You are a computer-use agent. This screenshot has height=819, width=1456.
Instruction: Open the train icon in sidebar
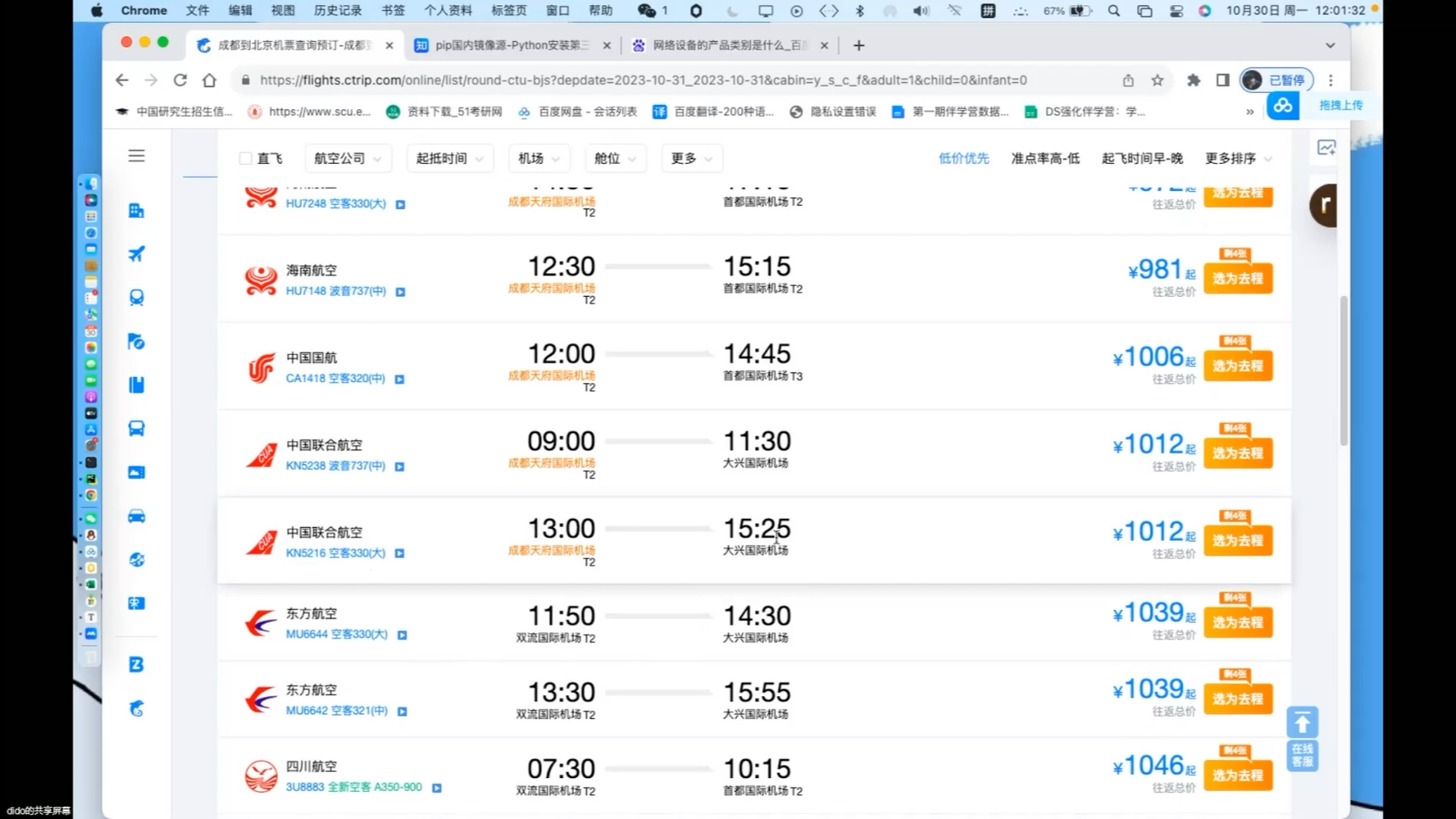[x=136, y=298]
